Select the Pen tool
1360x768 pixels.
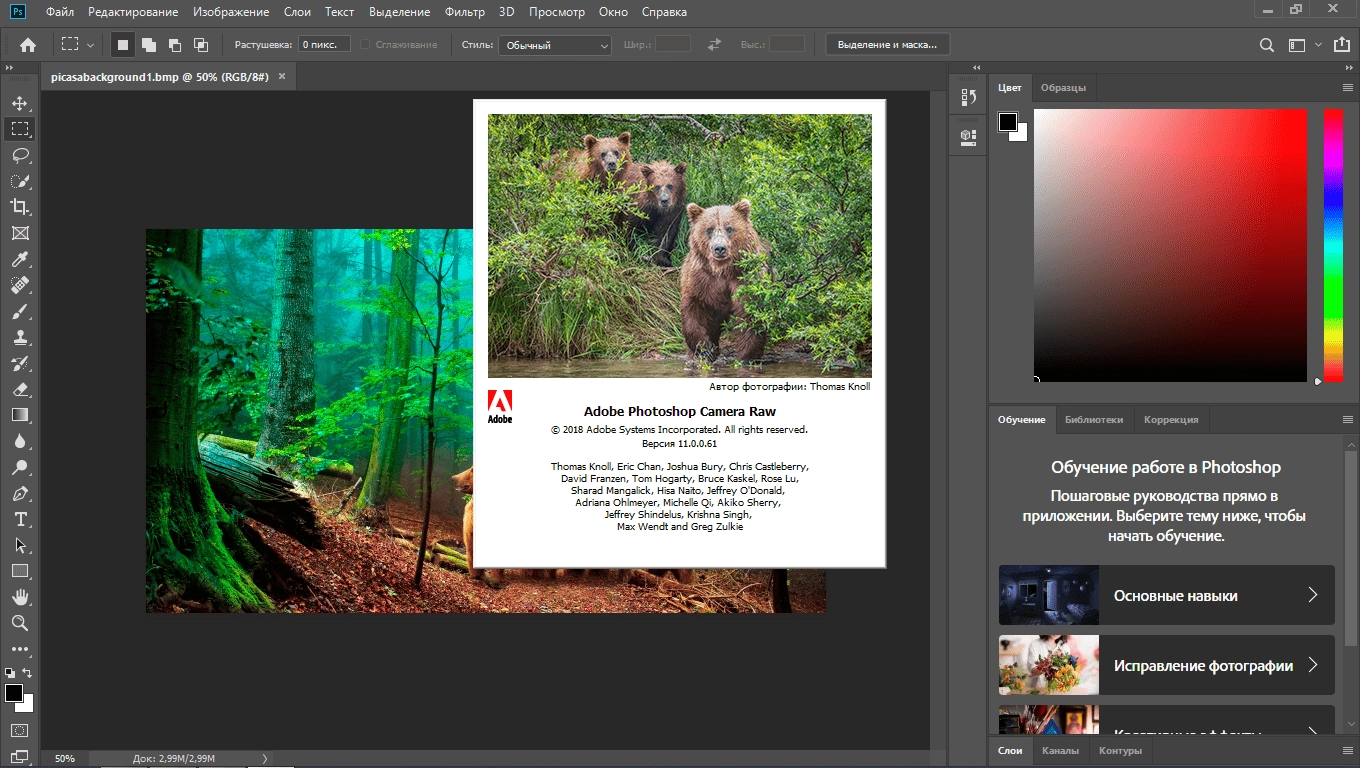click(19, 493)
